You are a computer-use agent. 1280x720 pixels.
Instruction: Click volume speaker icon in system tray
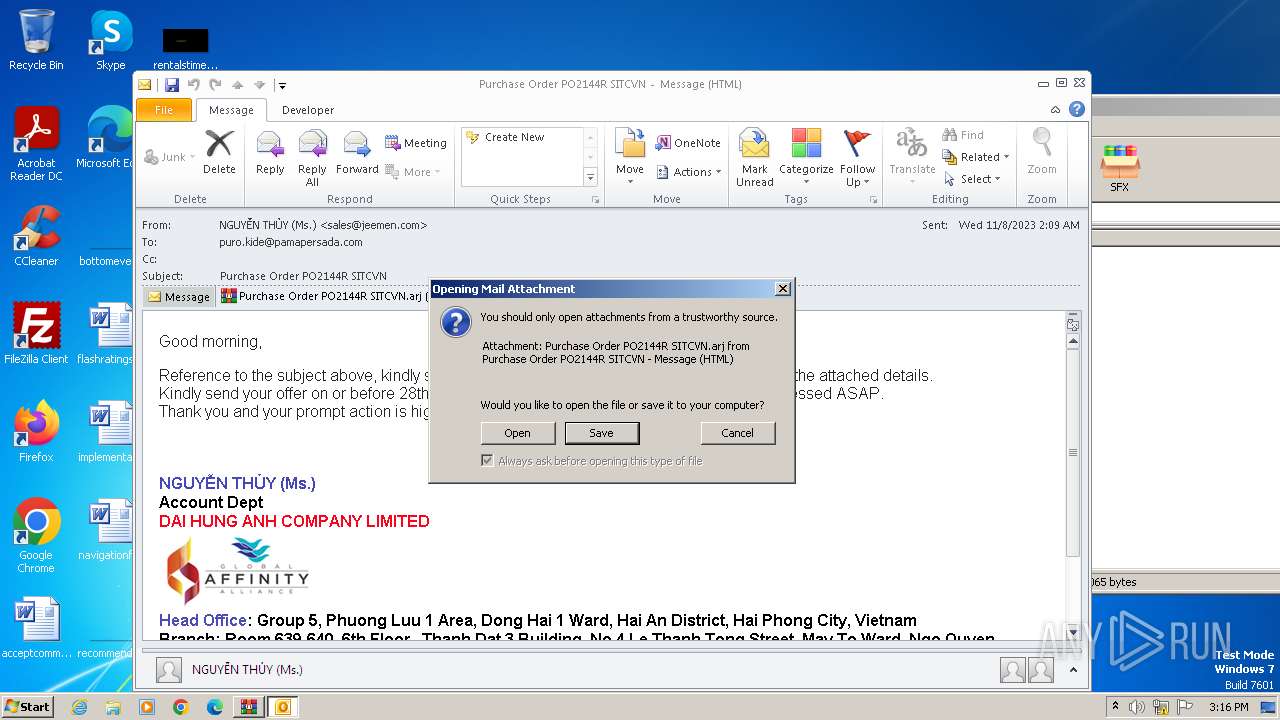(1136, 707)
